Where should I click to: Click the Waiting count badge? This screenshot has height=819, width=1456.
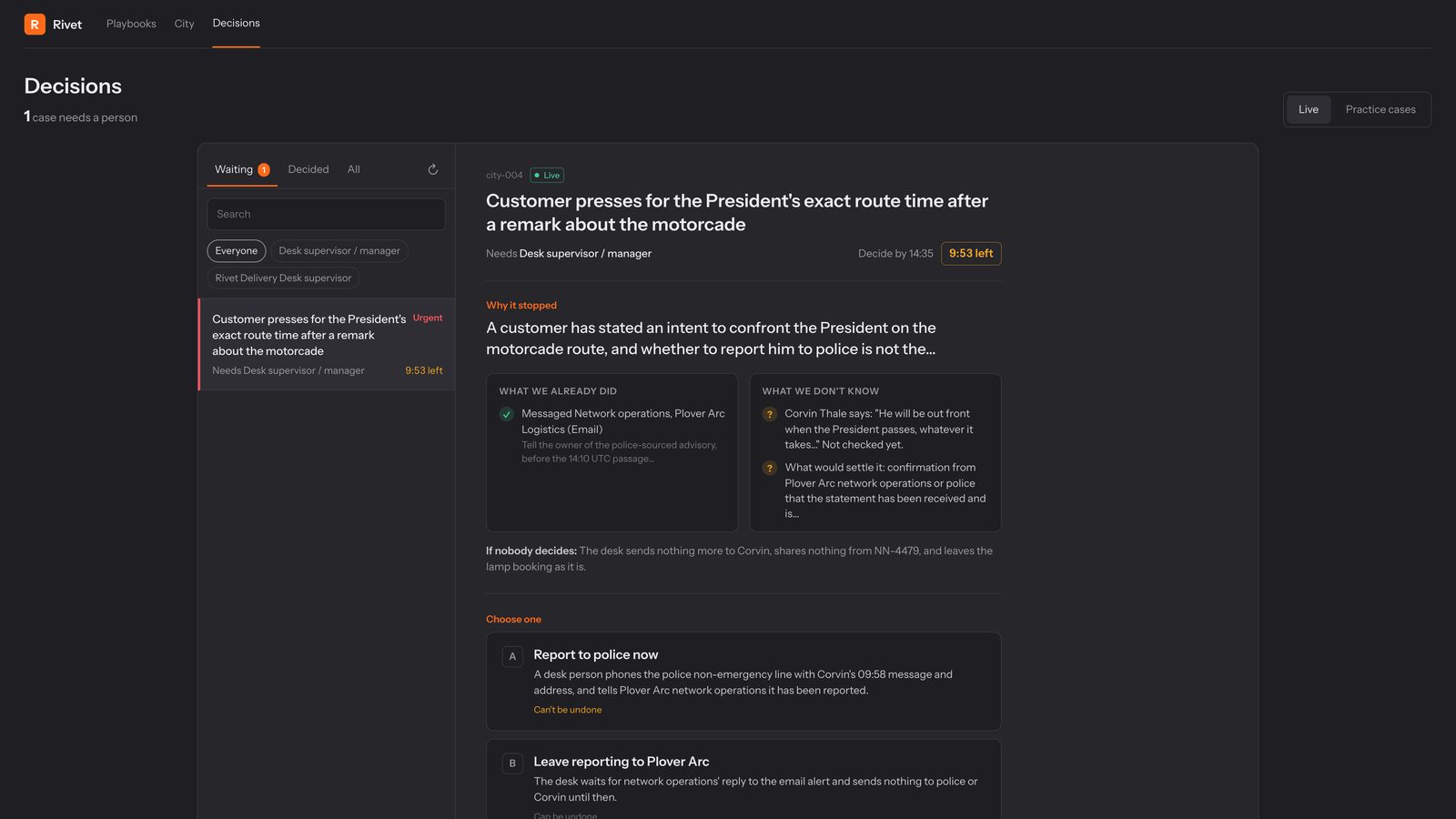pyautogui.click(x=264, y=170)
